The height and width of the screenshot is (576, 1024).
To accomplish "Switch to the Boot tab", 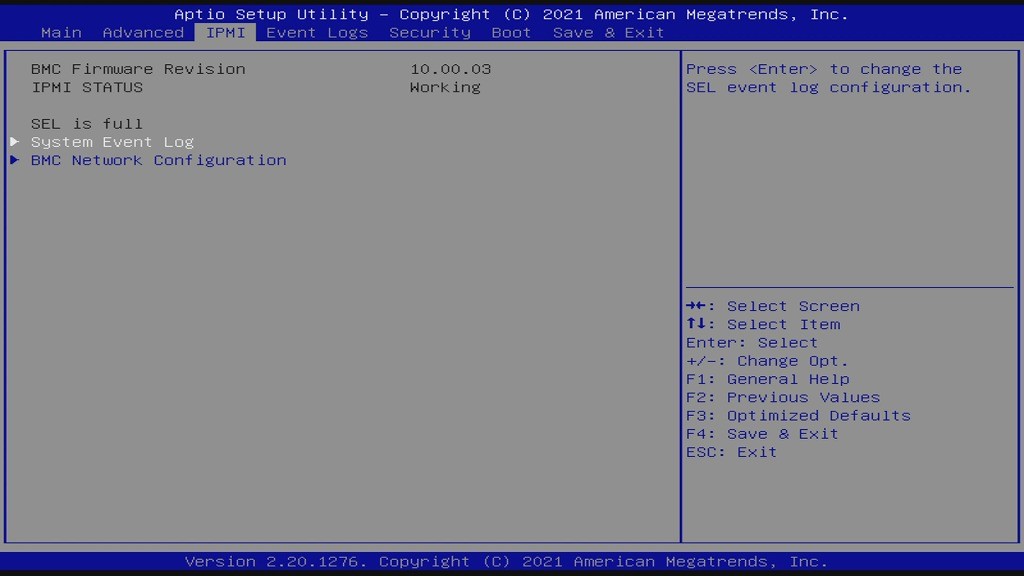I will [511, 33].
